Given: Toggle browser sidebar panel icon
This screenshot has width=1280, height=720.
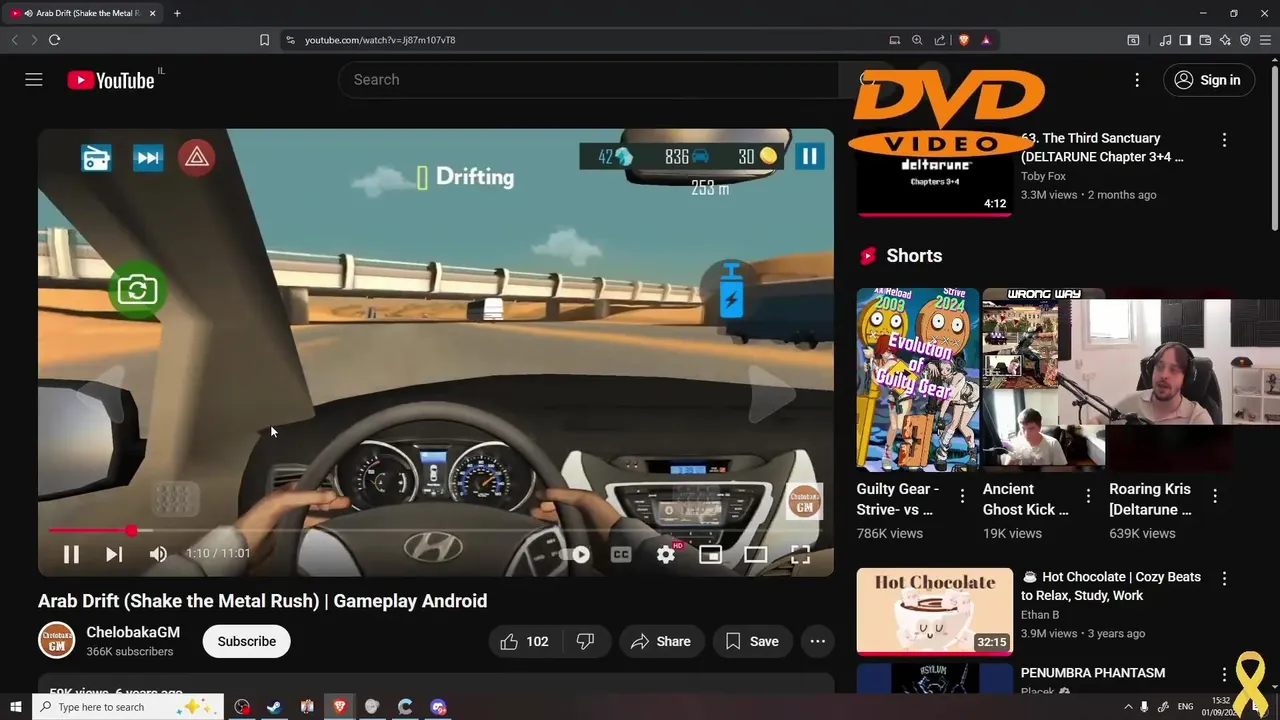Looking at the screenshot, I should pyautogui.click(x=1185, y=40).
